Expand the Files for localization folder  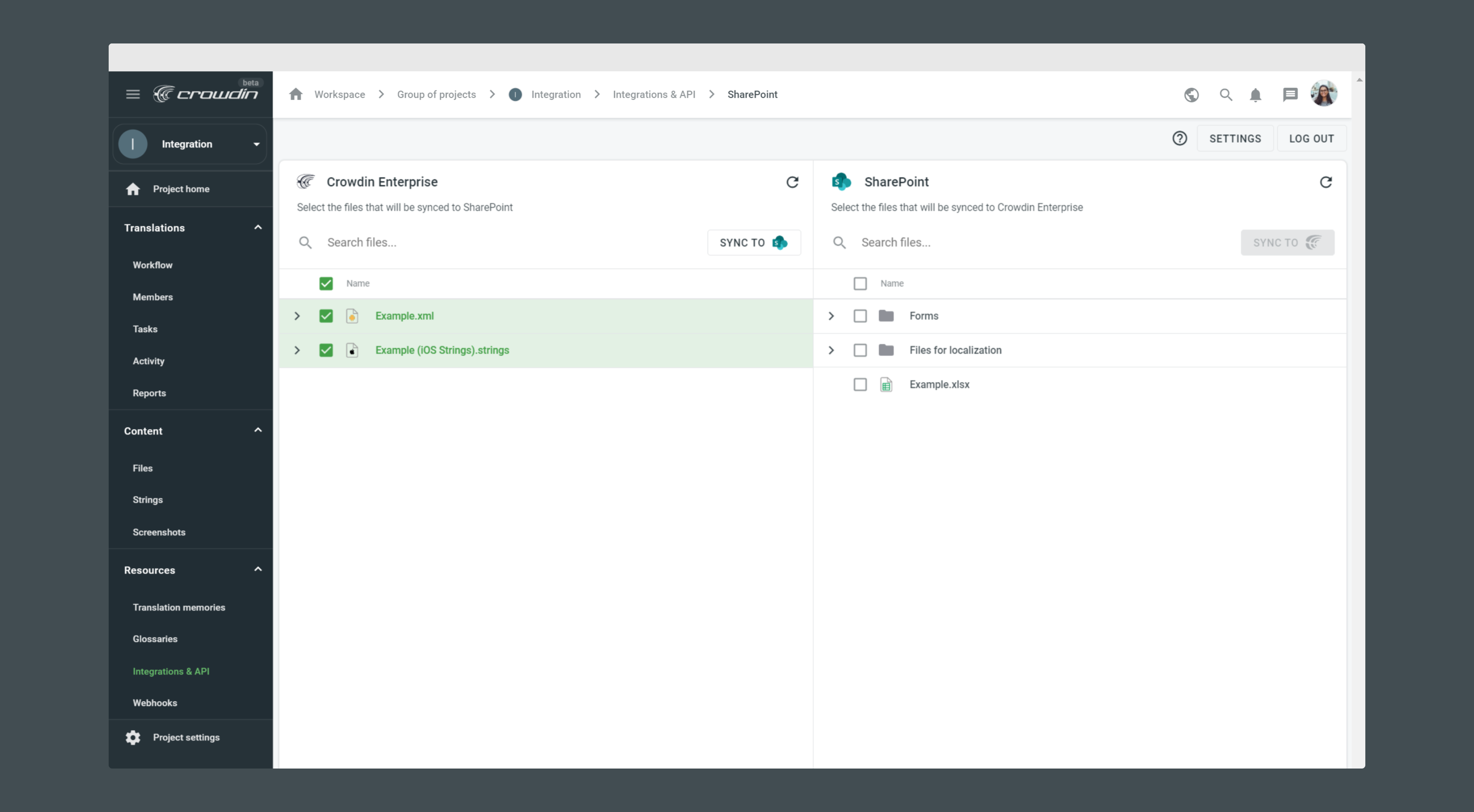click(832, 350)
